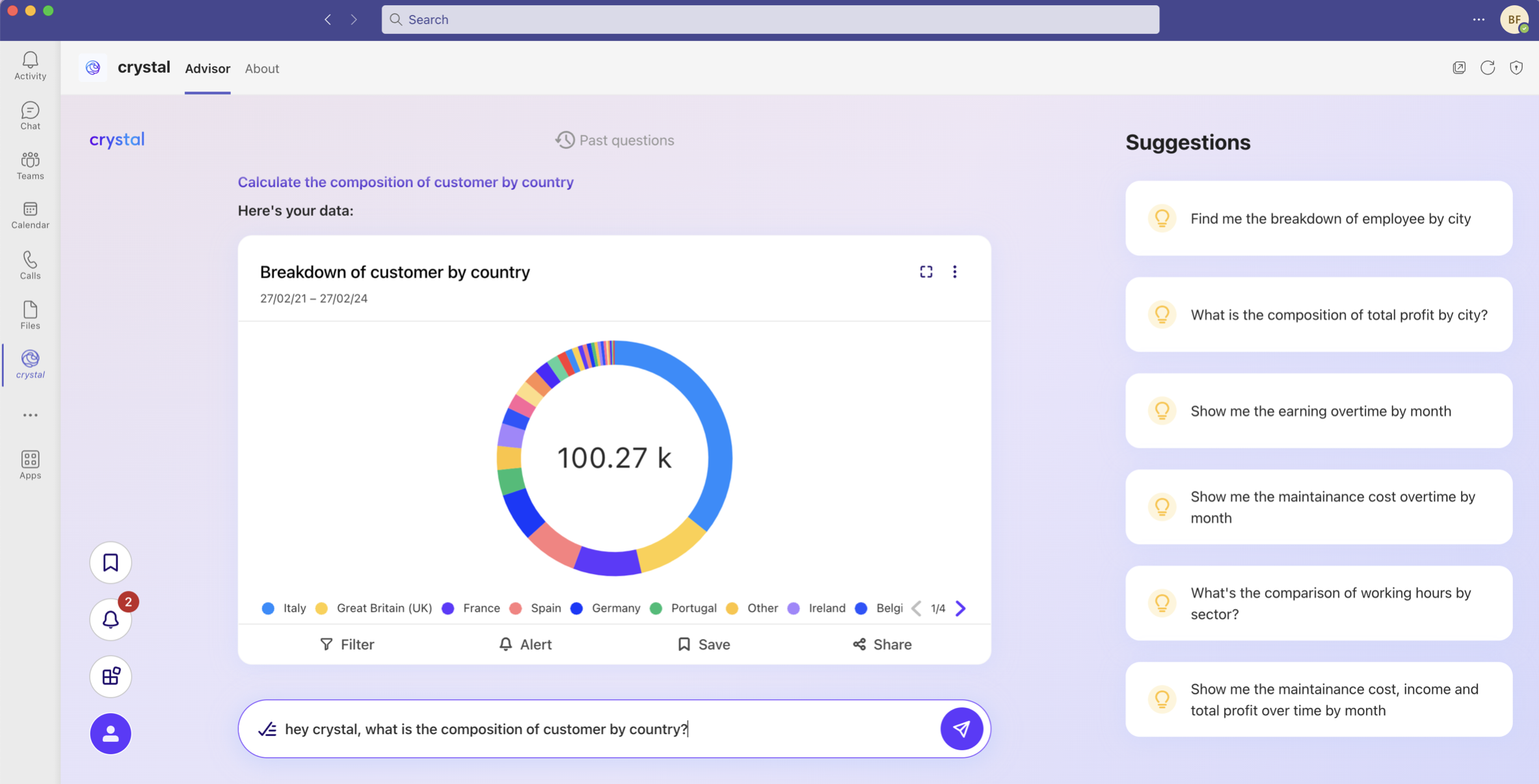The width and height of the screenshot is (1539, 784).
Task: Toggle Italy series in chart legend
Action: 294,608
